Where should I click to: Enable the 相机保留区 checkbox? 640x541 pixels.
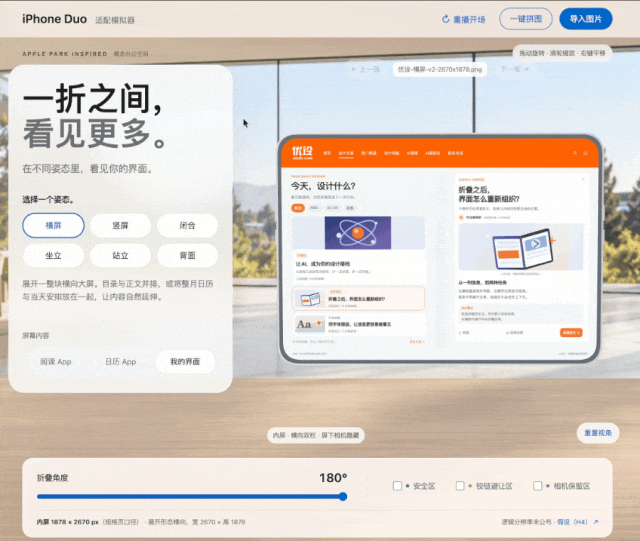point(538,486)
